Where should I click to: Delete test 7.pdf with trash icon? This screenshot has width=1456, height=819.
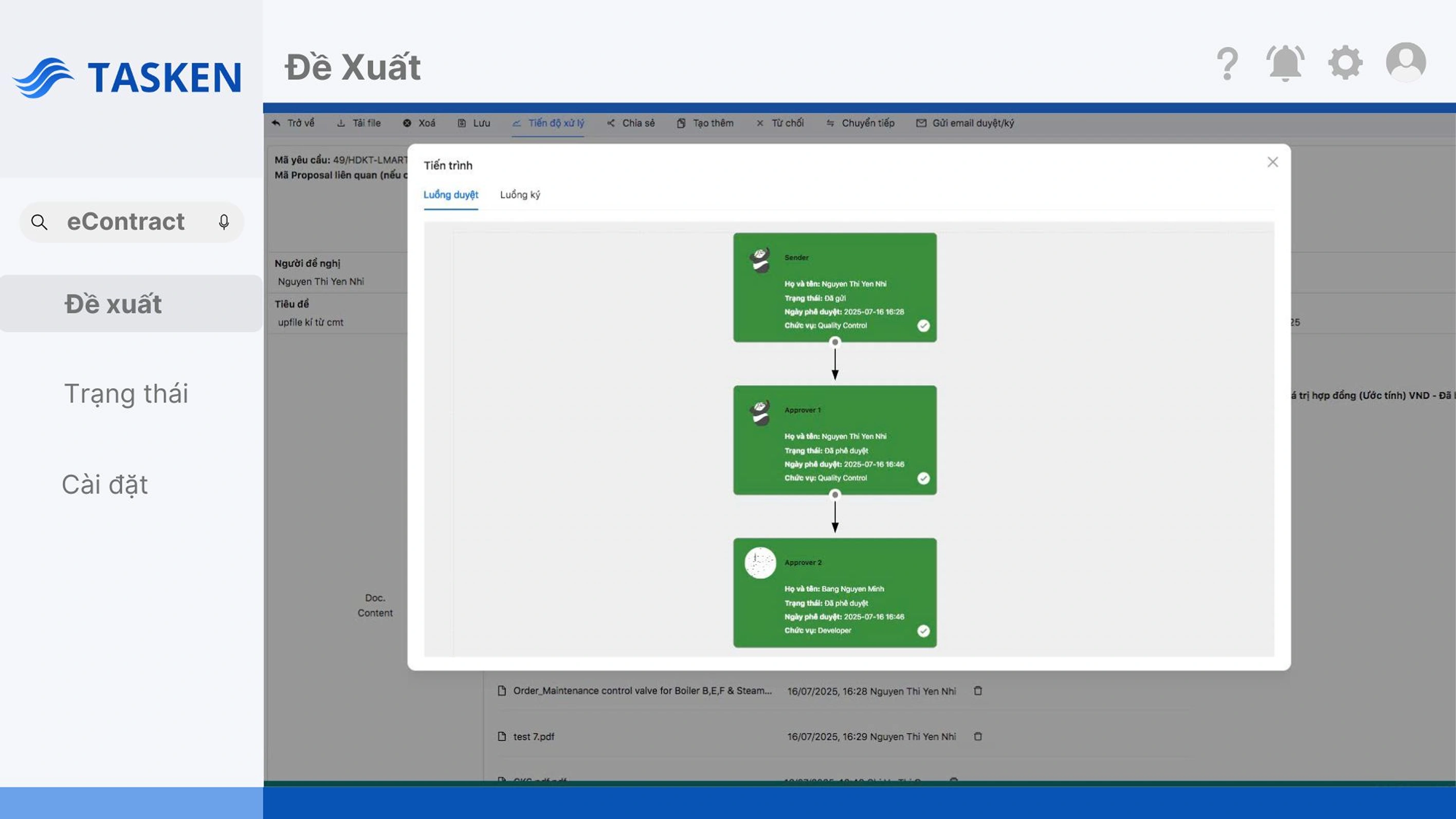(x=978, y=736)
